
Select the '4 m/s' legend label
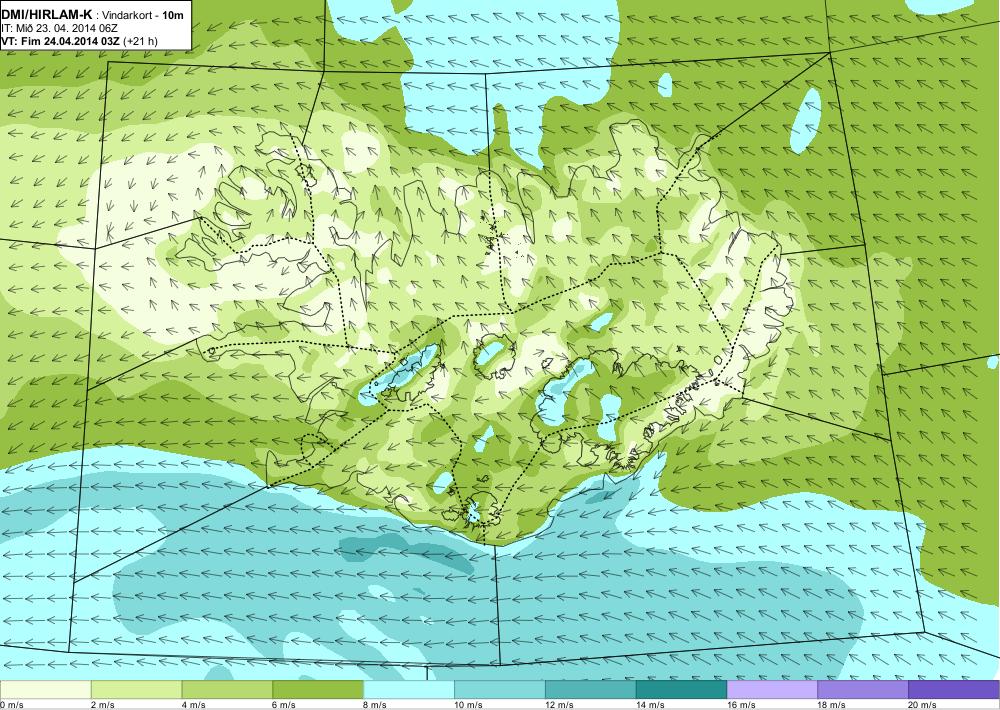point(194,705)
